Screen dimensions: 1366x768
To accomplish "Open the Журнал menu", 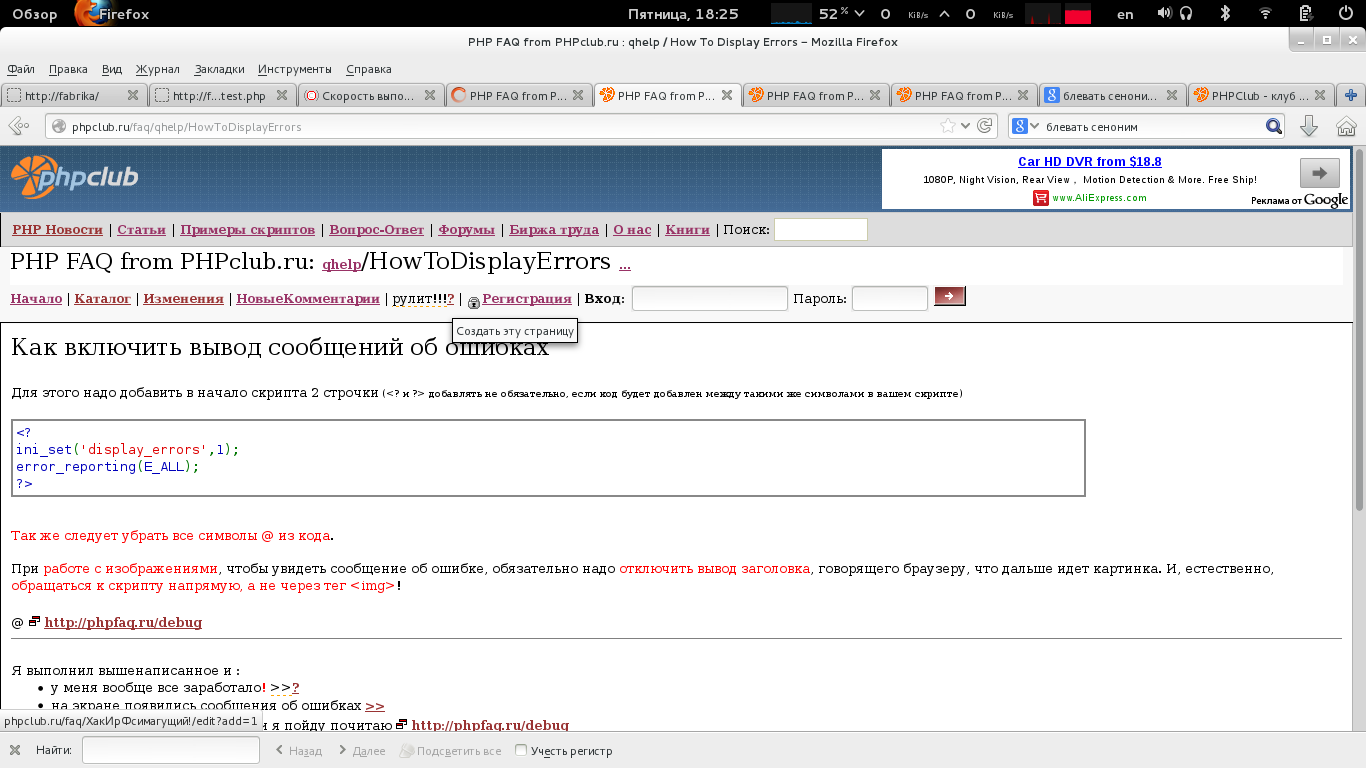I will tap(158, 69).
